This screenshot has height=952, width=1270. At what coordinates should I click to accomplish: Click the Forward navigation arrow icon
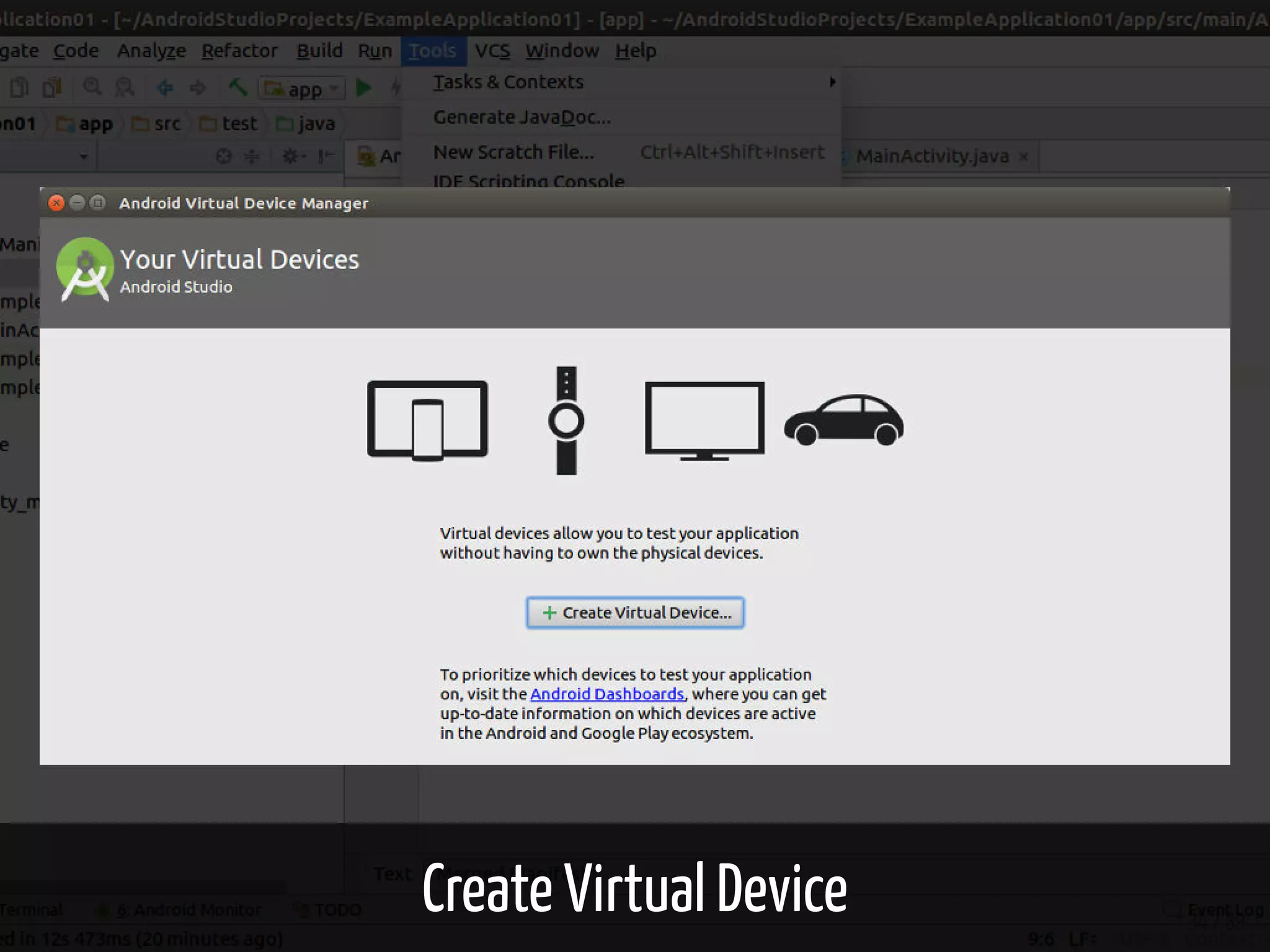198,88
